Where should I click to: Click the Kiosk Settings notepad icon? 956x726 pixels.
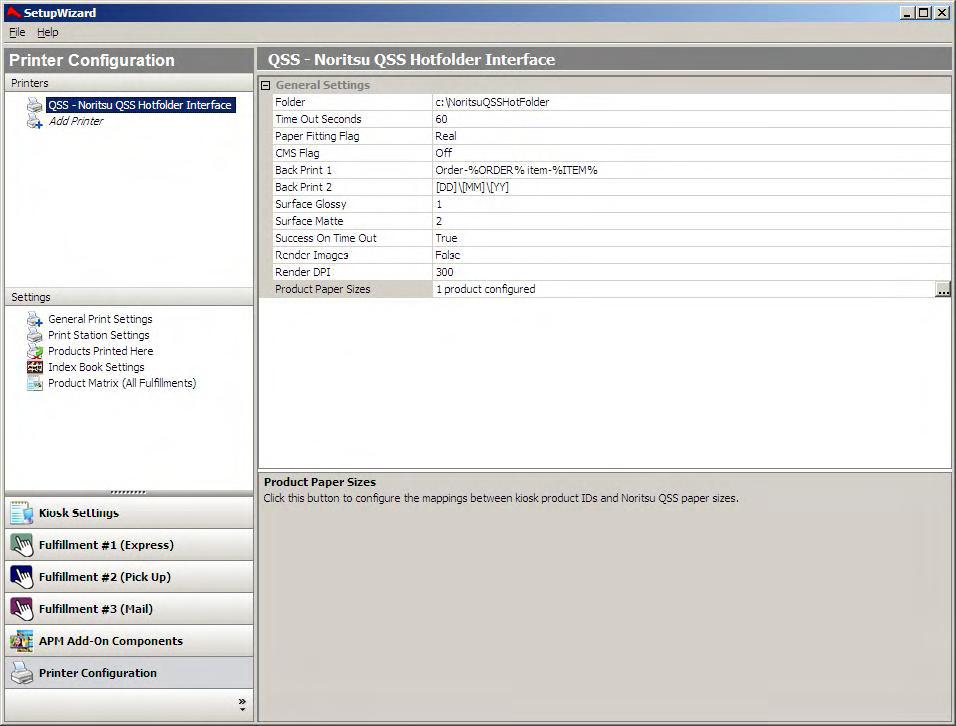(x=22, y=513)
